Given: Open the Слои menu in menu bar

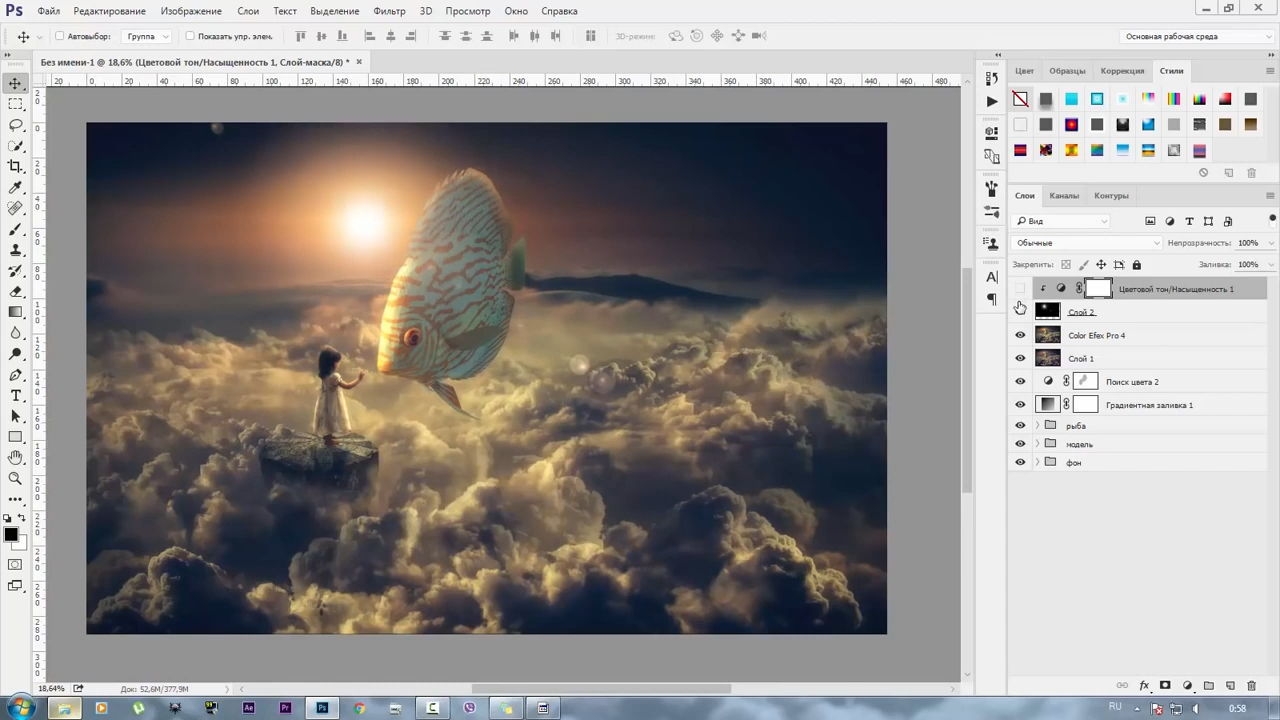Looking at the screenshot, I should (x=248, y=11).
